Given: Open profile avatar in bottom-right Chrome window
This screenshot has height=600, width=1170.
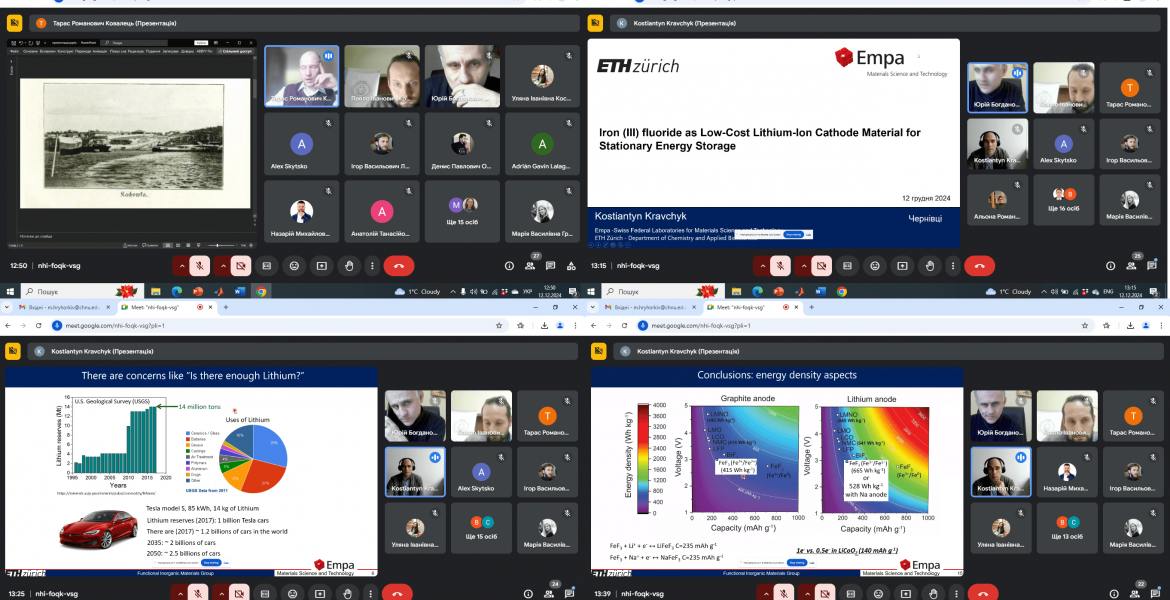Looking at the screenshot, I should point(1145,325).
